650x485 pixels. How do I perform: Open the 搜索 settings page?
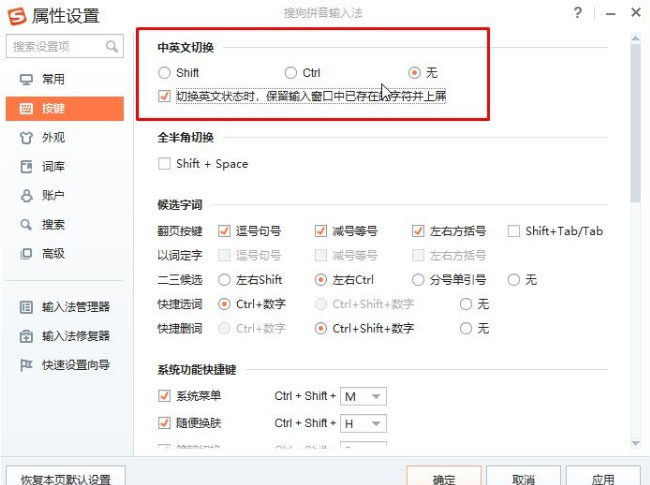click(x=65, y=225)
